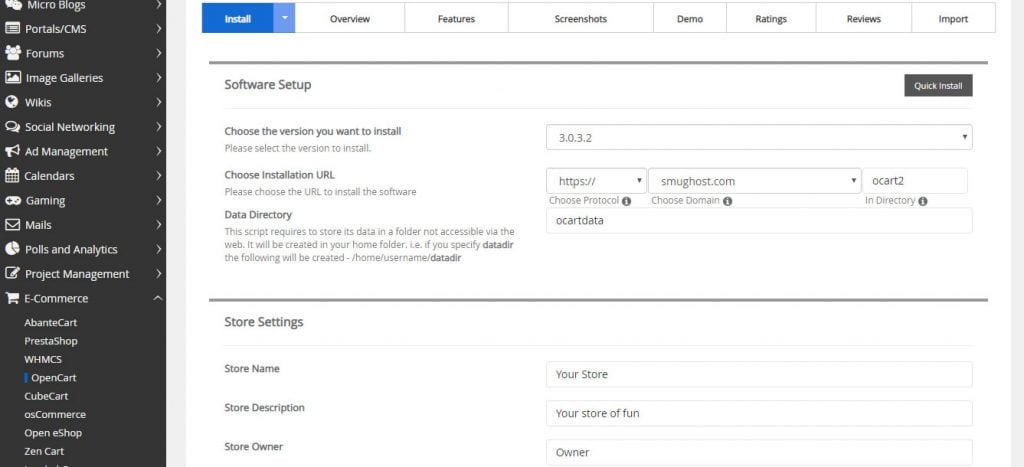The image size is (1024, 467).
Task: Click the In Directory field with ocart2
Action: tap(915, 181)
